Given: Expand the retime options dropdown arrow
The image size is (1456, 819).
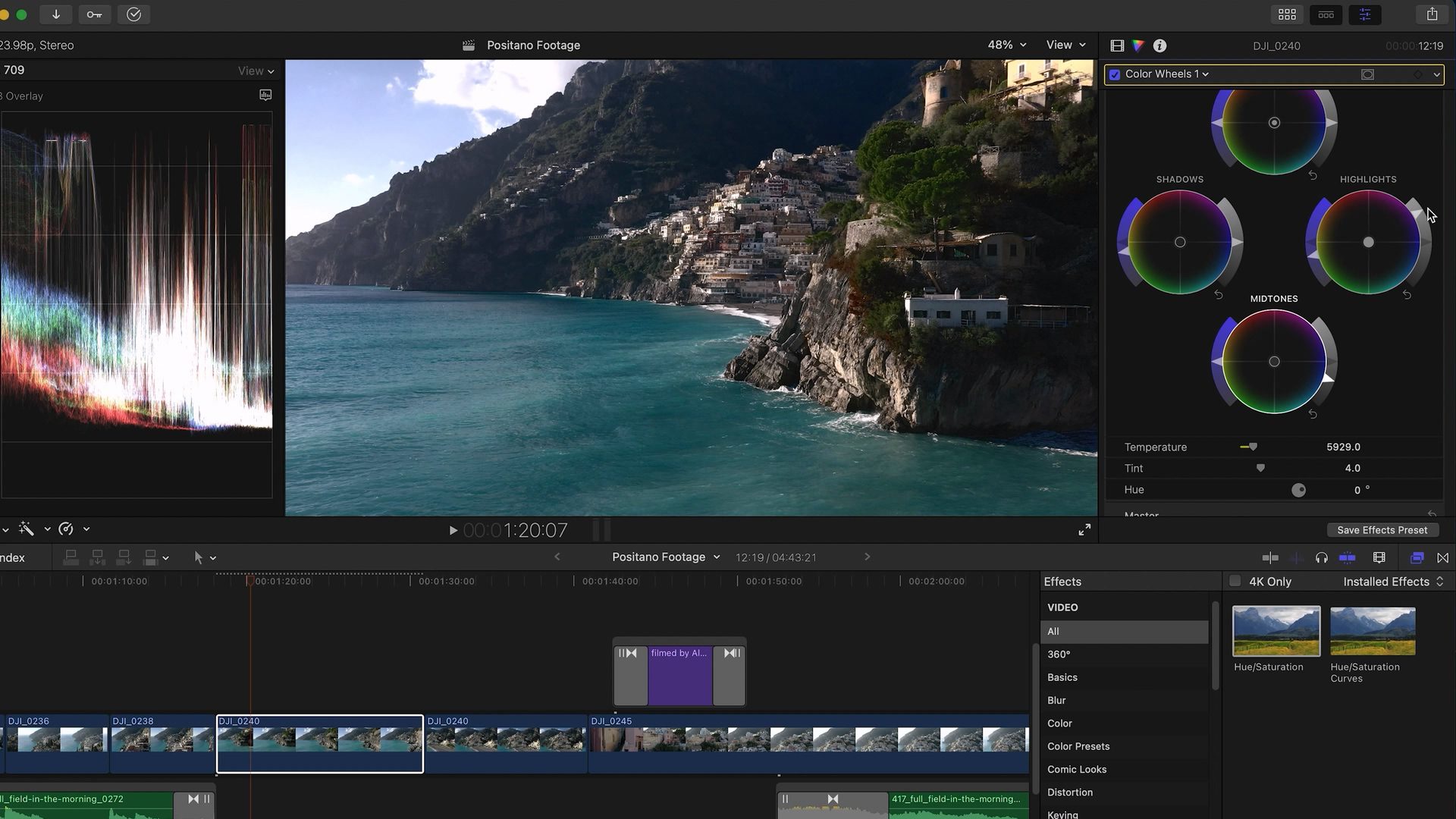Looking at the screenshot, I should pyautogui.click(x=86, y=529).
